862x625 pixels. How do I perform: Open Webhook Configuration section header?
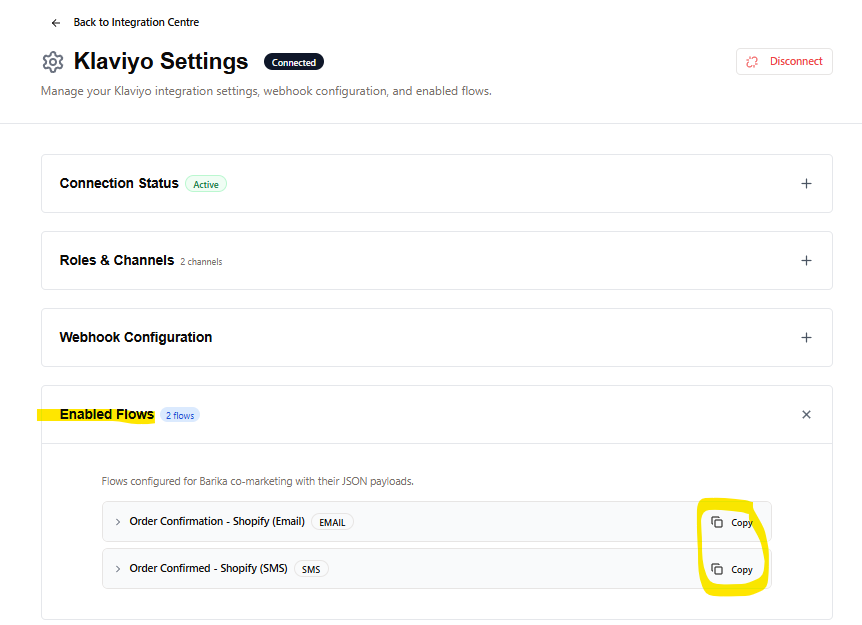(436, 338)
